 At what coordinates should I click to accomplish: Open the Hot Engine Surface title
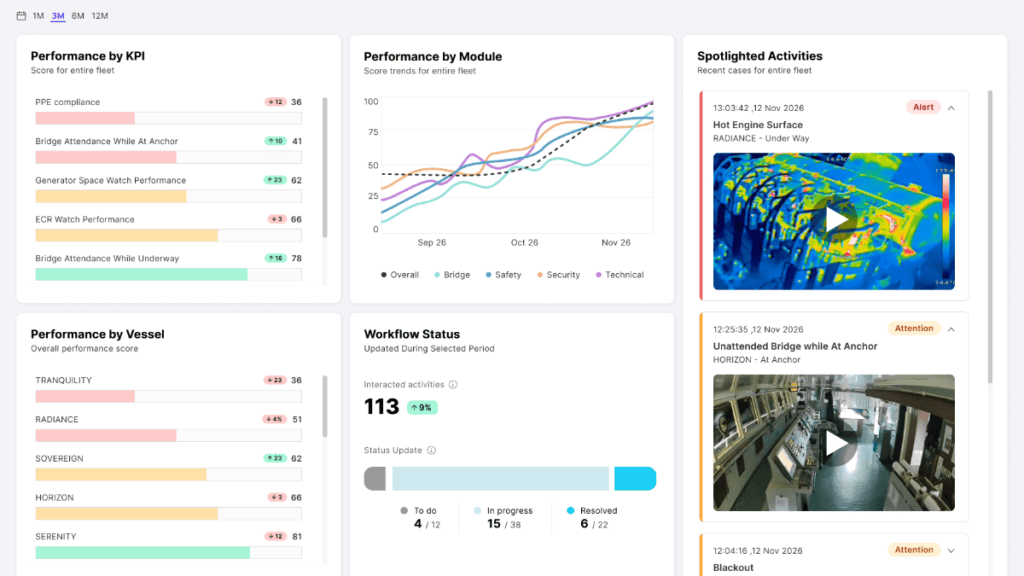pyautogui.click(x=758, y=125)
